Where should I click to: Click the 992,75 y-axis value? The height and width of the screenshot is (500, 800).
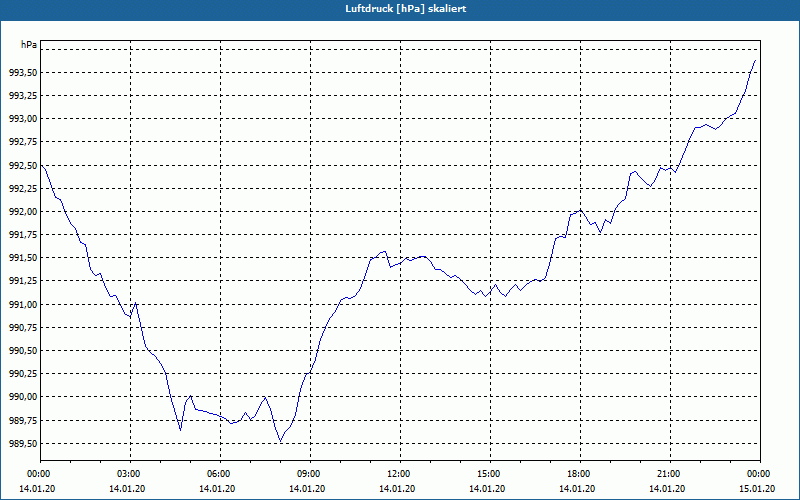23,142
